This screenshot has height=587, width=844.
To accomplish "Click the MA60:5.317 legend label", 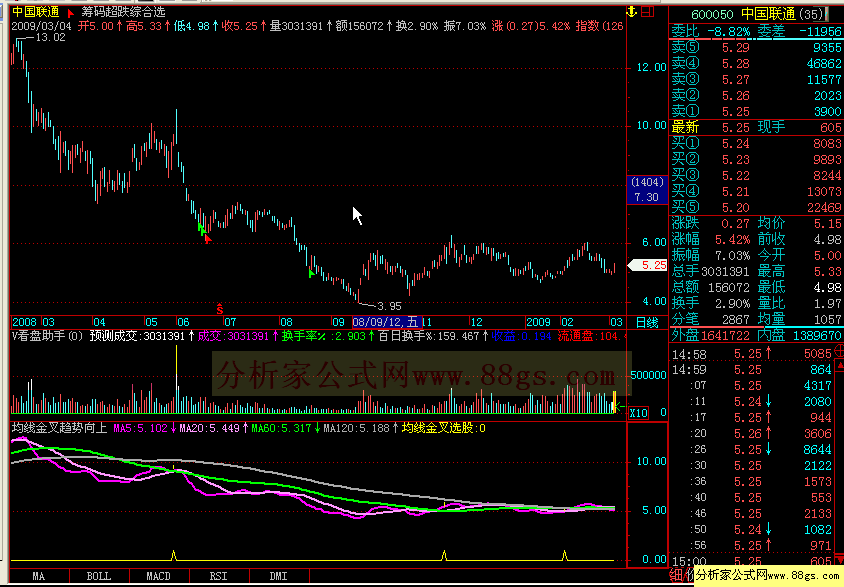I will tap(282, 428).
